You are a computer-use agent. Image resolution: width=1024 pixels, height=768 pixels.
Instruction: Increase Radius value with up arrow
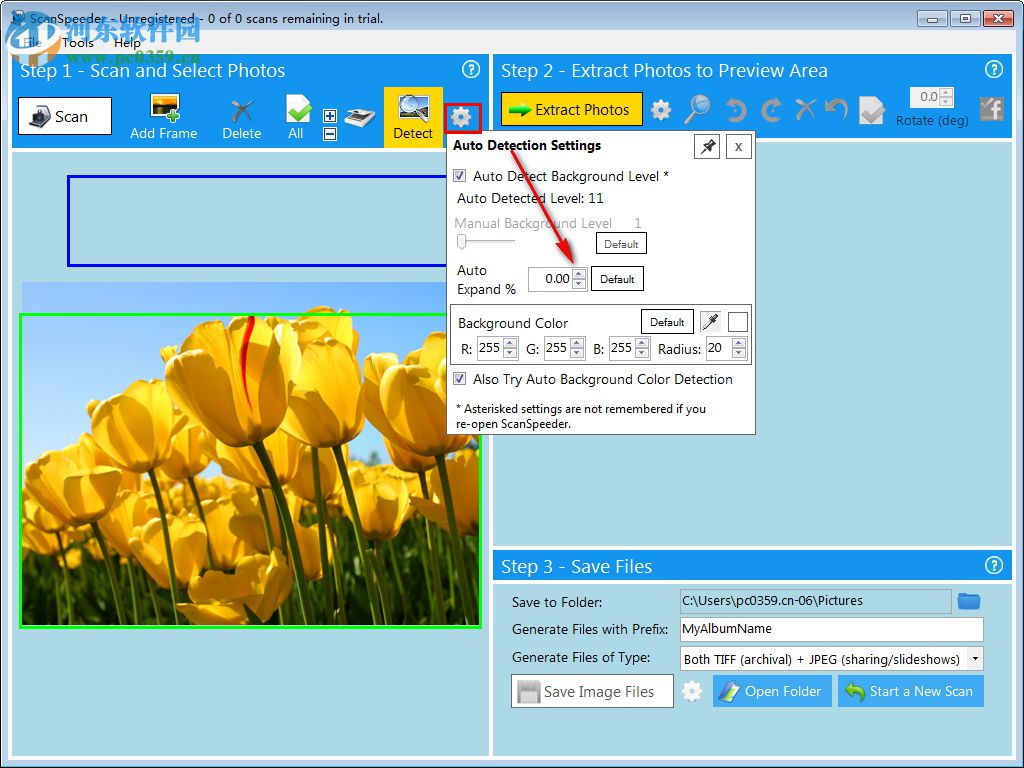(x=739, y=343)
